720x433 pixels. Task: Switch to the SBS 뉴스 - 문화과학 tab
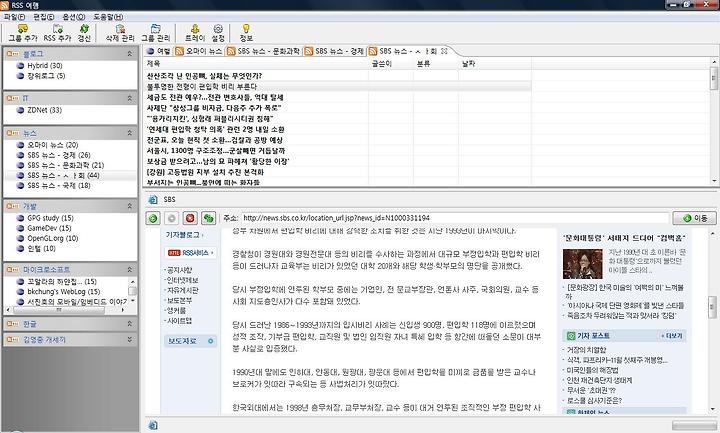tap(264, 51)
